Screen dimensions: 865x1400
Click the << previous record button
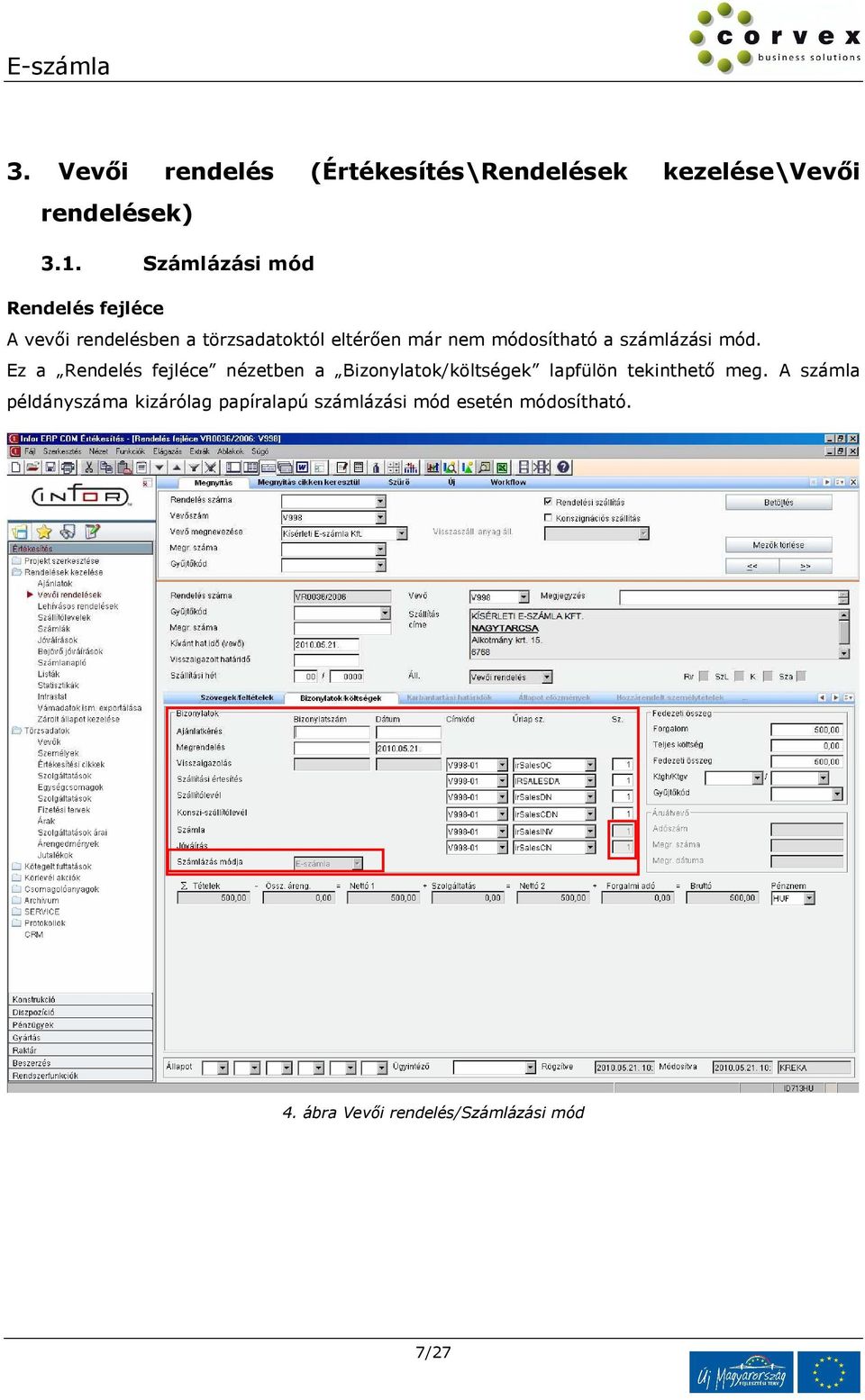tap(752, 566)
